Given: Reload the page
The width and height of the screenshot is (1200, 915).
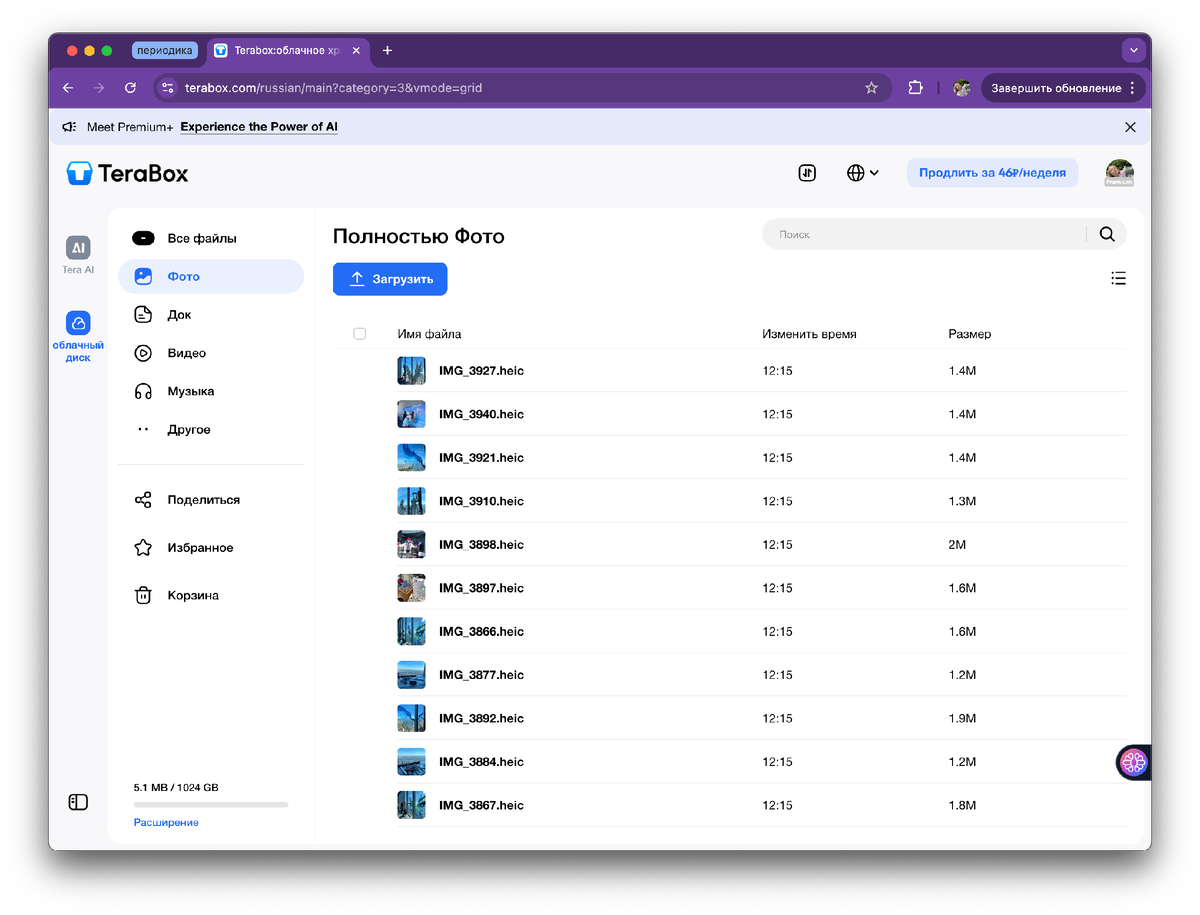Looking at the screenshot, I should 130,88.
